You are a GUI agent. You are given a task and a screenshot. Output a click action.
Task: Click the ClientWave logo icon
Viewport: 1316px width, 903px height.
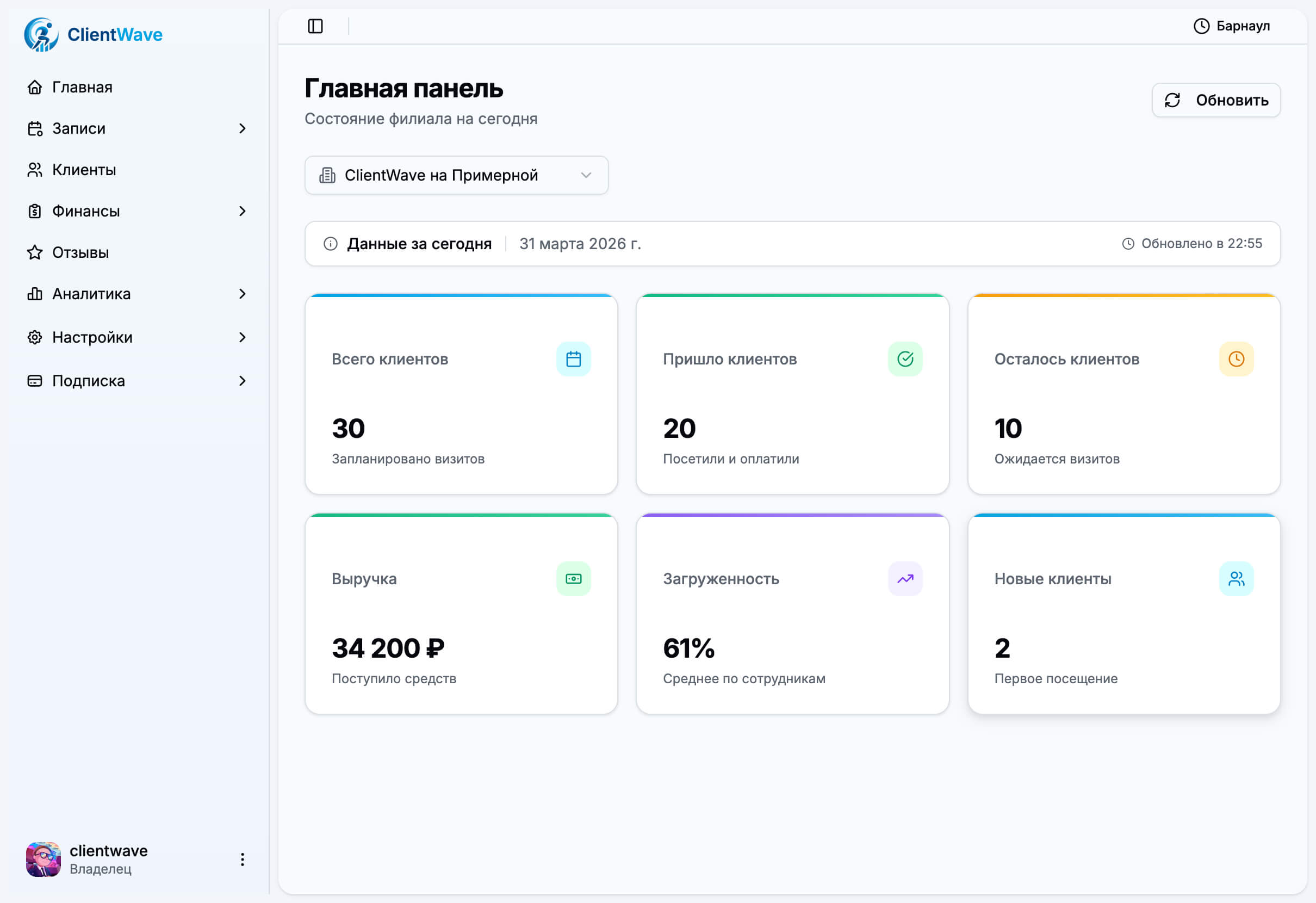[41, 35]
